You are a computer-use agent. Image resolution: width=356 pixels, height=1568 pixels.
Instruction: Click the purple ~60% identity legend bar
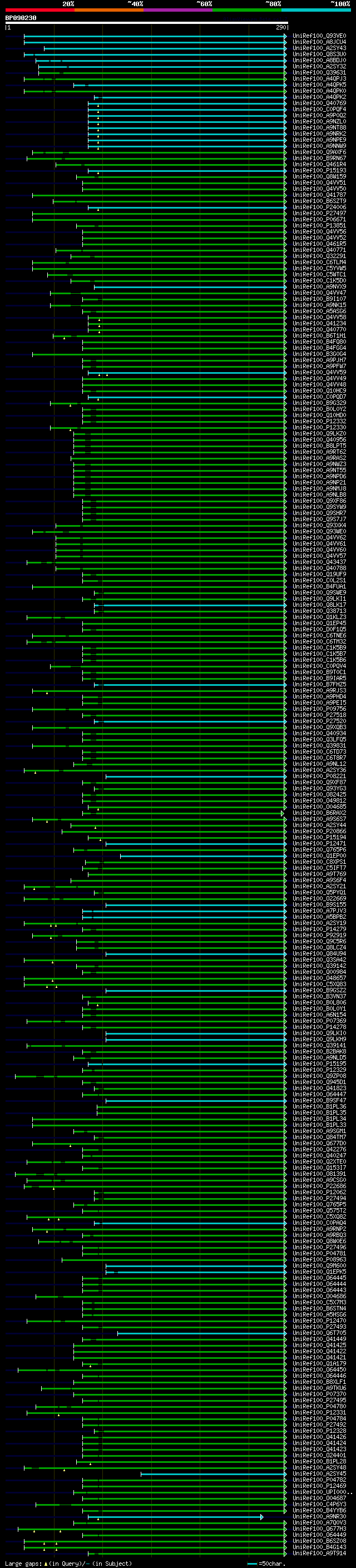(177, 10)
